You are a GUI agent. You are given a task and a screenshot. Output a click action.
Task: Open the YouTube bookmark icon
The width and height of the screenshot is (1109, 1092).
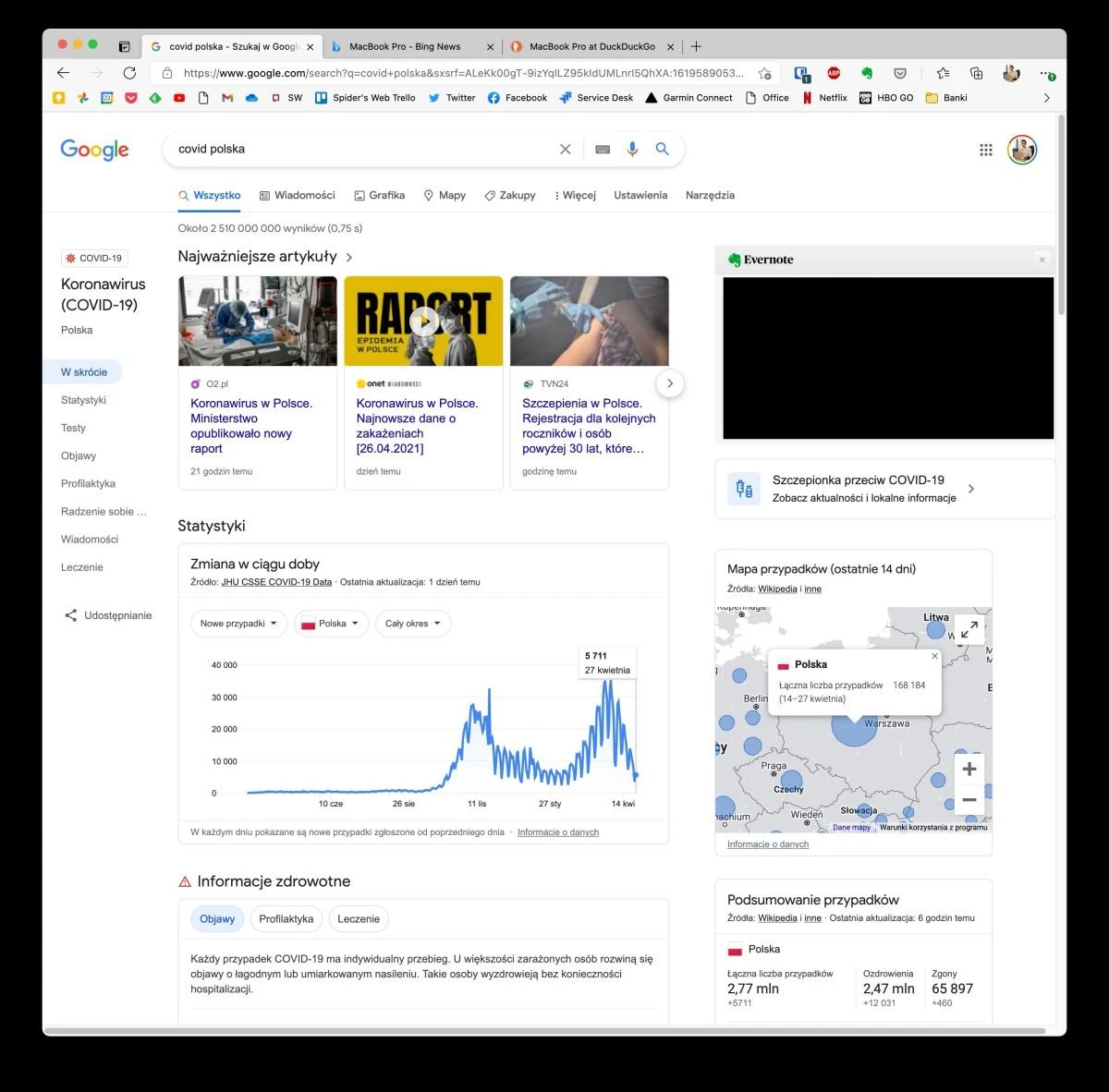pos(179,98)
